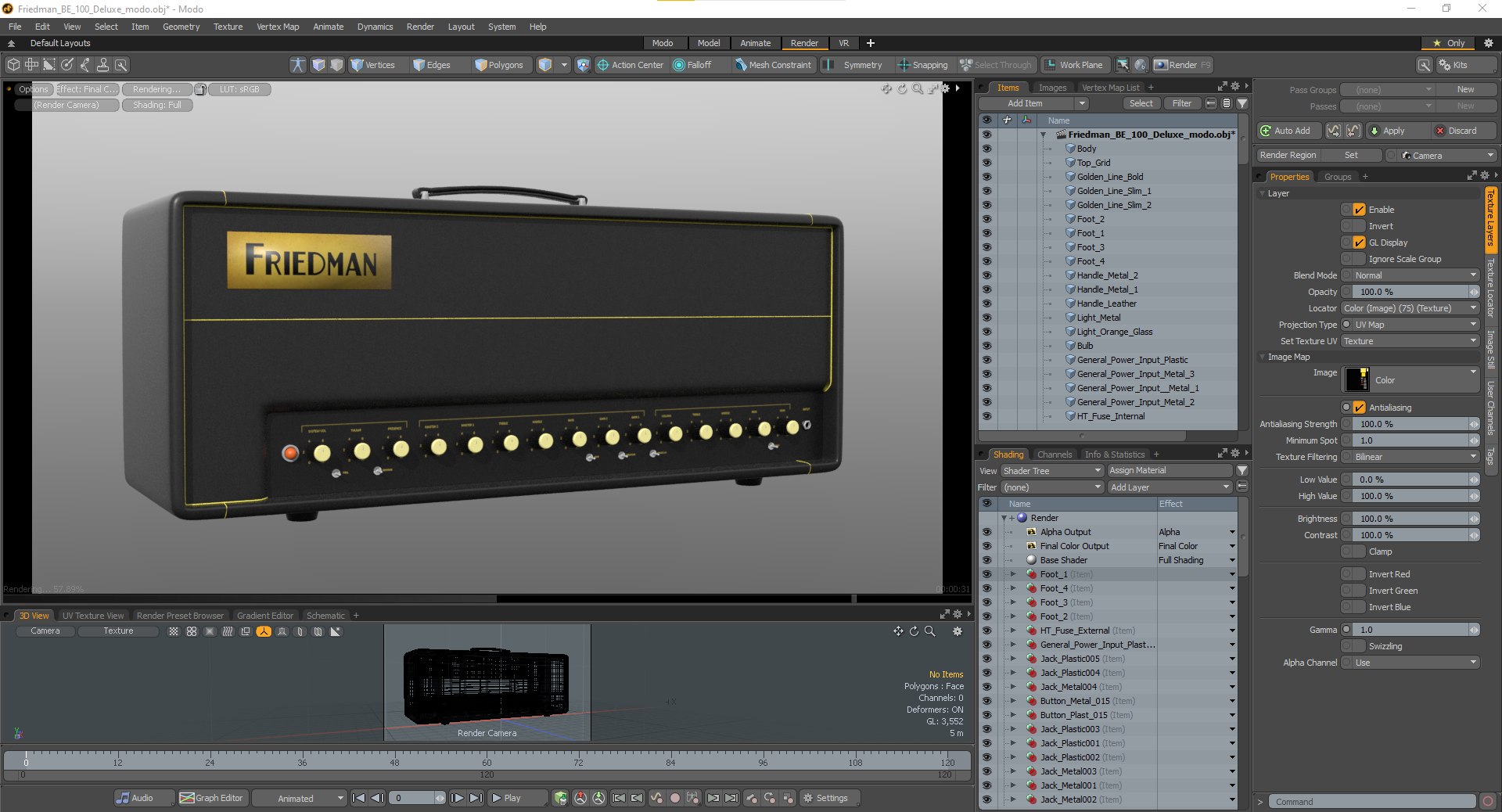Hide the Body item using its eye icon
Screen dimensions: 1502x812
[x=986, y=149]
